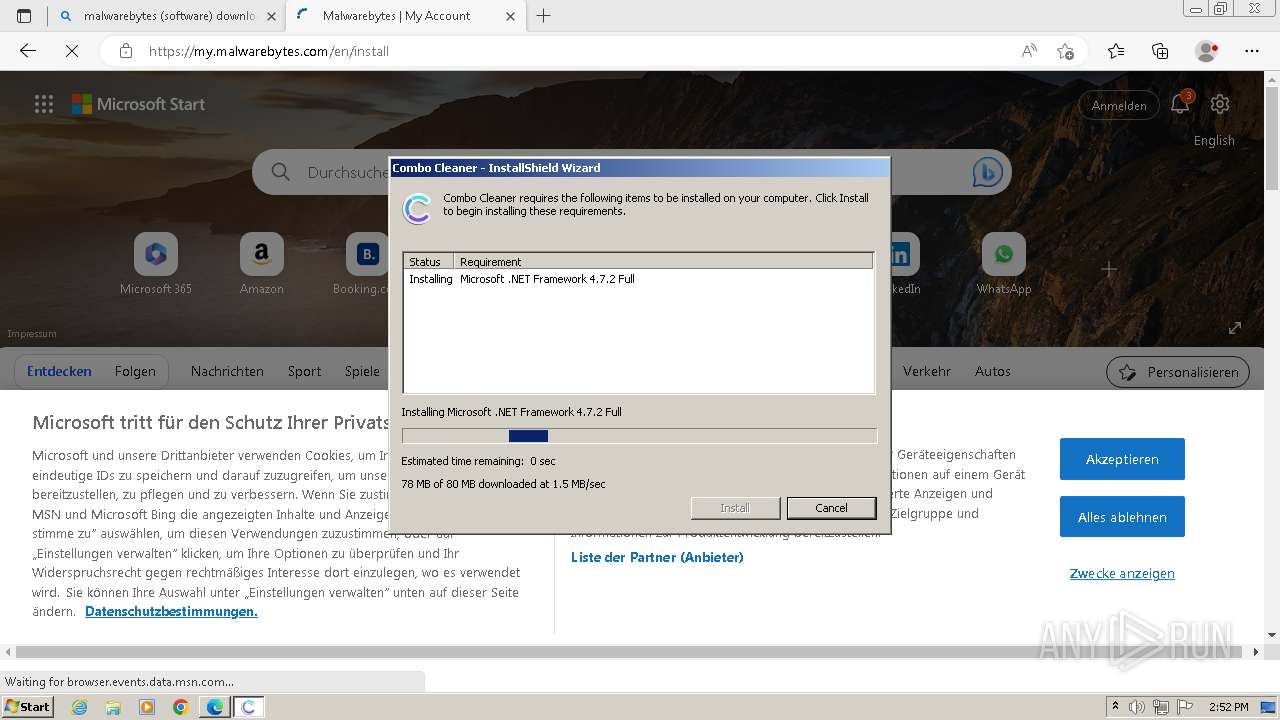Go back with the browser back arrow
1280x720 pixels.
coord(28,51)
